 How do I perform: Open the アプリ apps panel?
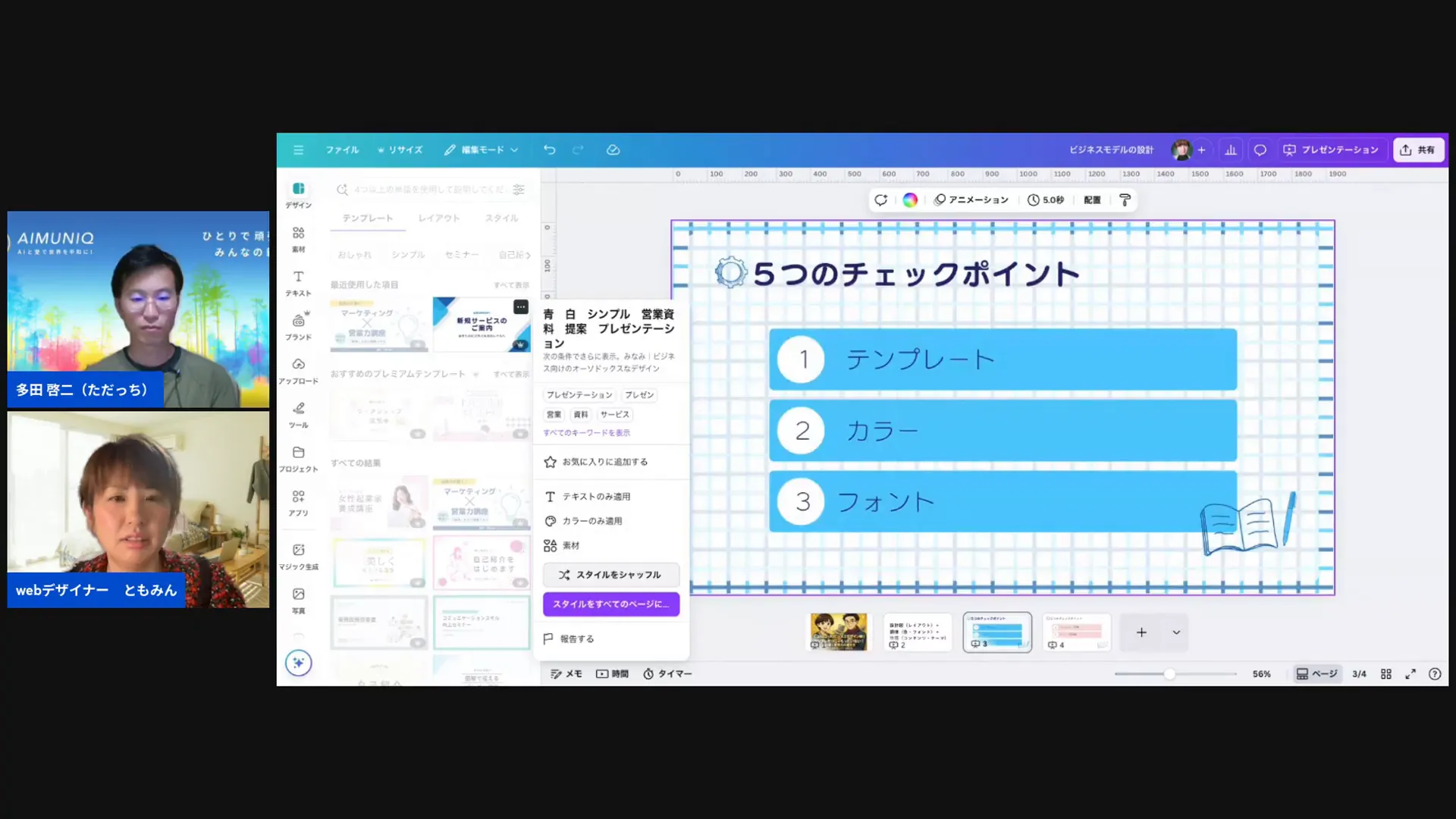tap(298, 504)
